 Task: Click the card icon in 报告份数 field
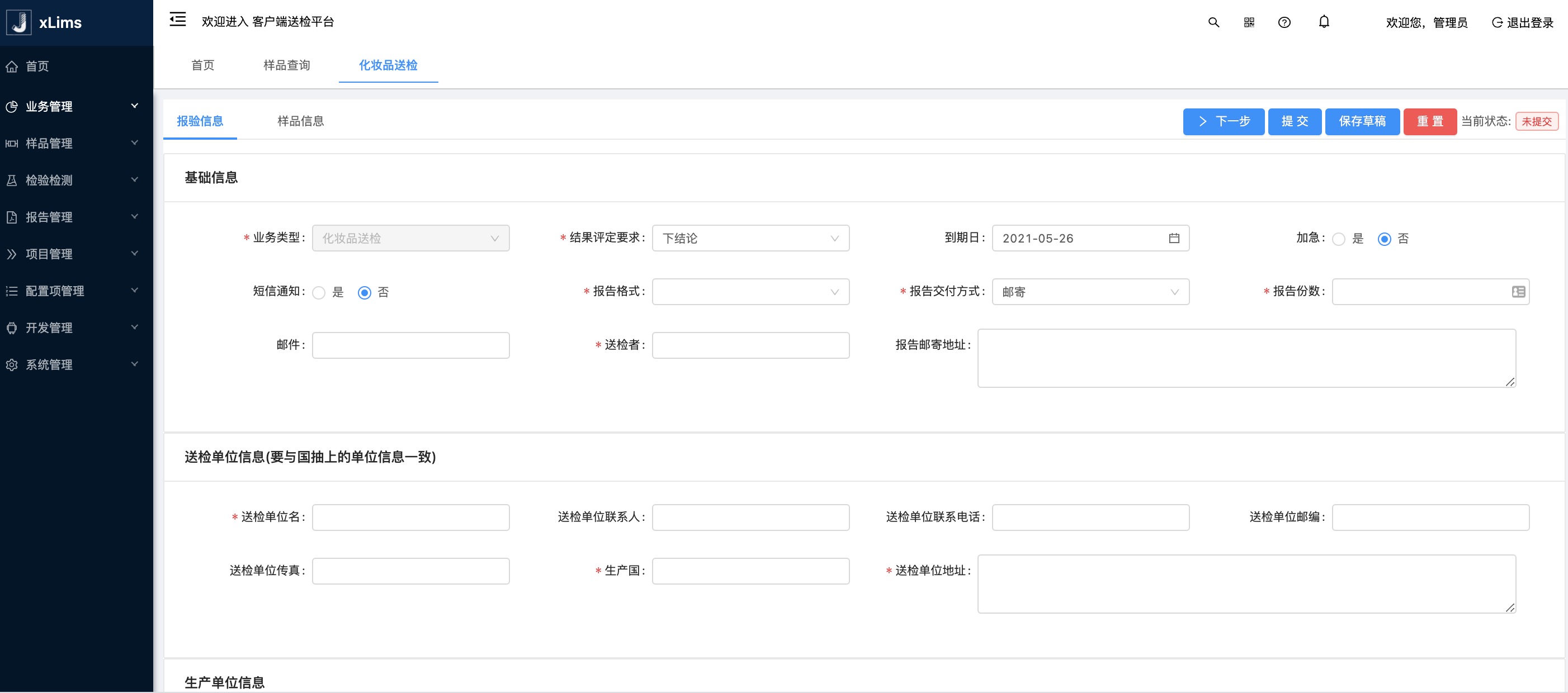pyautogui.click(x=1518, y=292)
